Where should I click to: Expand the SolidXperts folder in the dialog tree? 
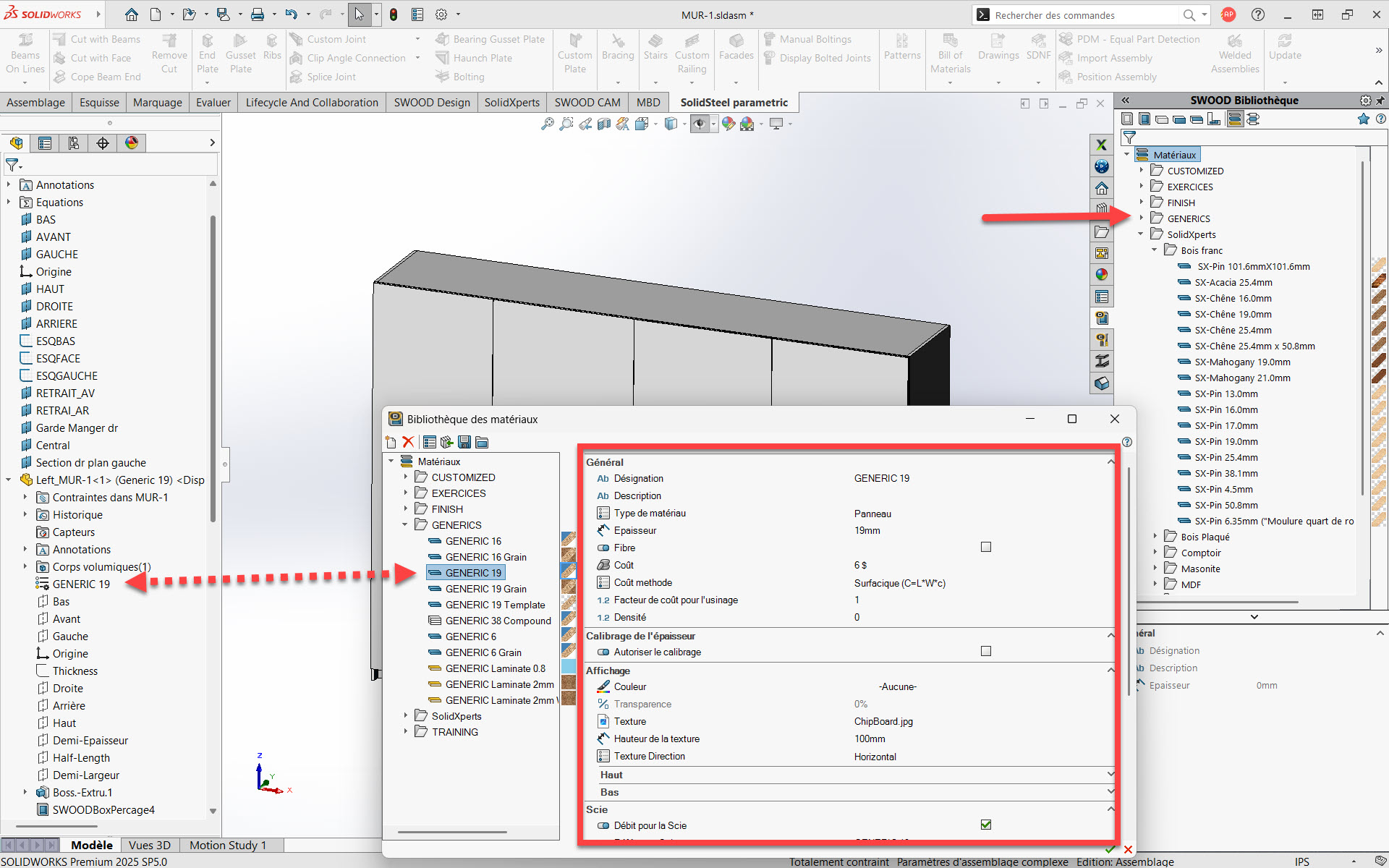point(406,716)
